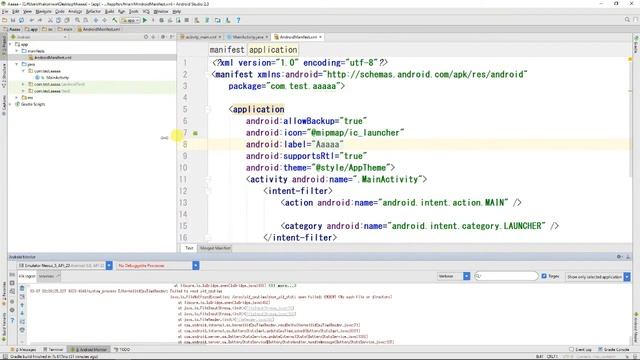This screenshot has height=360, width=640.
Task: Open the Refactor menu
Action: (x=93, y=11)
